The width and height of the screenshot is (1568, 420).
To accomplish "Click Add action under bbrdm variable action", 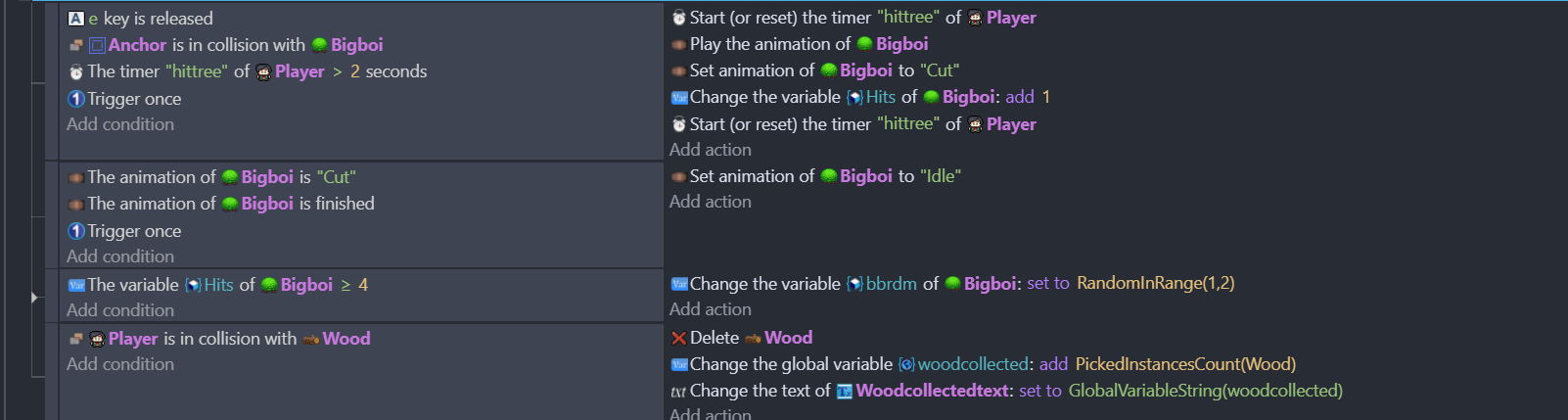I will [x=711, y=309].
